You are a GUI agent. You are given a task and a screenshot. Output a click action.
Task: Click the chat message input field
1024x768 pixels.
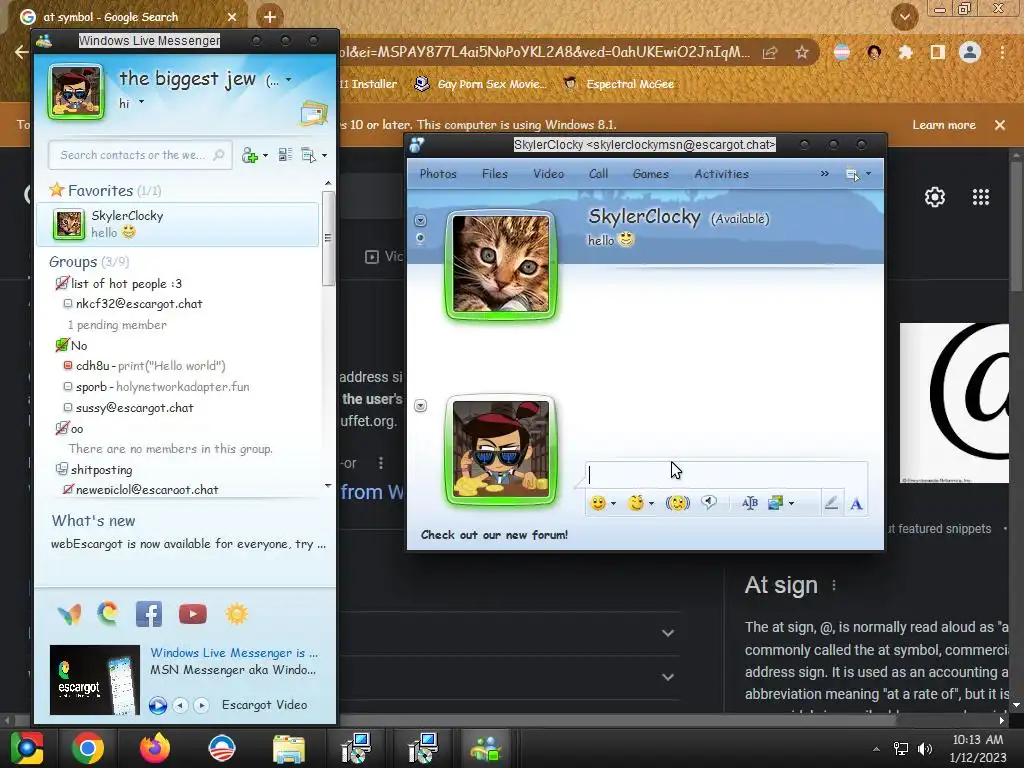point(726,474)
